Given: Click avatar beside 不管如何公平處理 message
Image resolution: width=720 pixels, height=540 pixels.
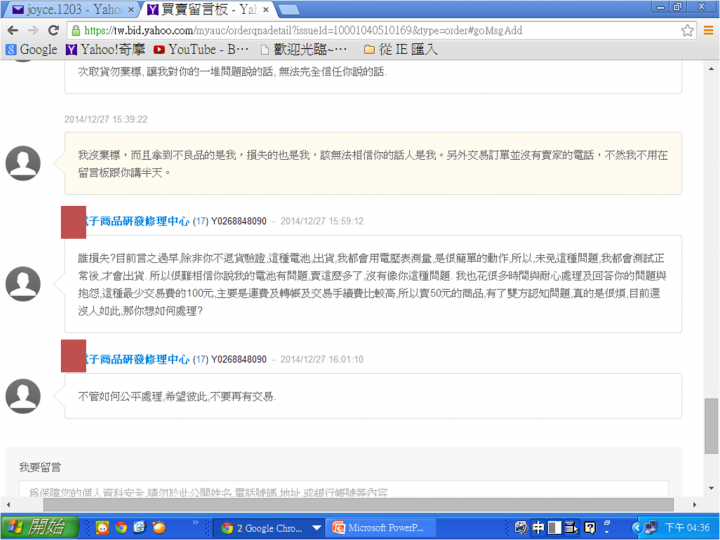Looking at the screenshot, I should tap(23, 396).
